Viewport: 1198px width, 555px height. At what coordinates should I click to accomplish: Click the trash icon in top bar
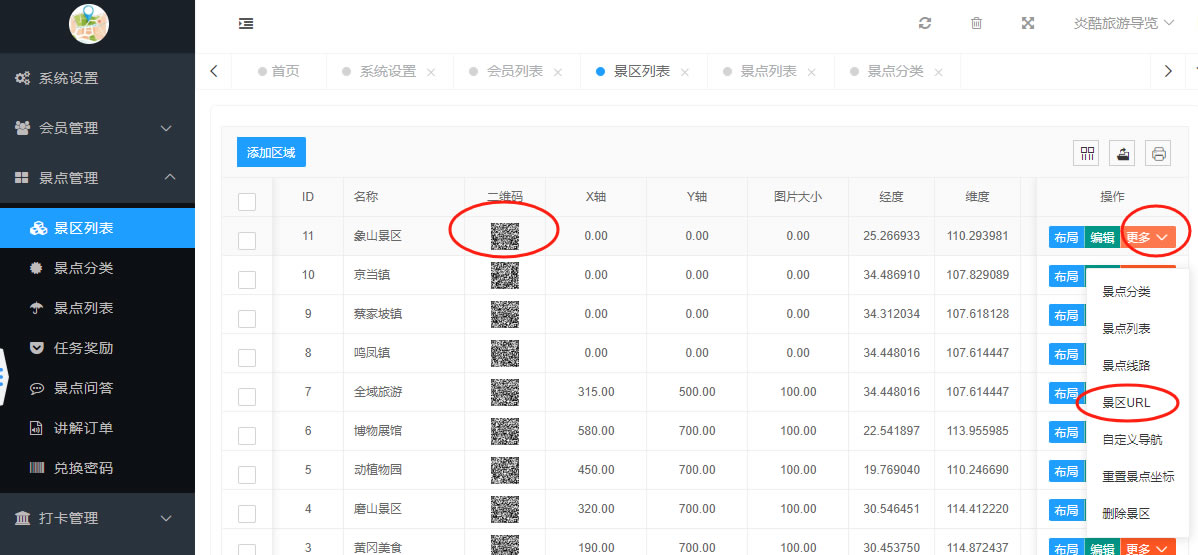coord(976,23)
